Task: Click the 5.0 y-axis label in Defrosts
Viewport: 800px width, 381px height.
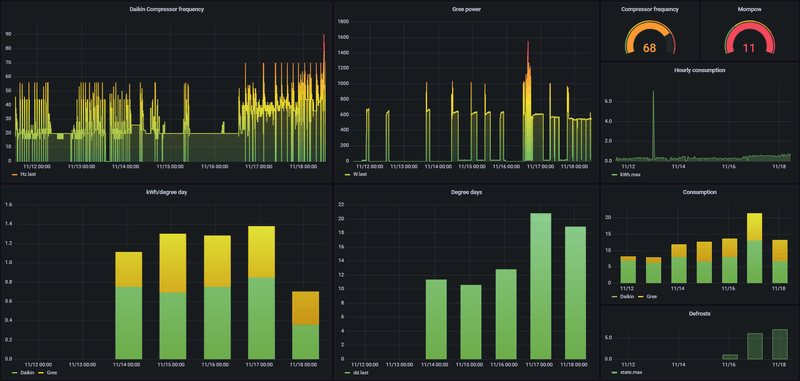Action: coord(608,338)
